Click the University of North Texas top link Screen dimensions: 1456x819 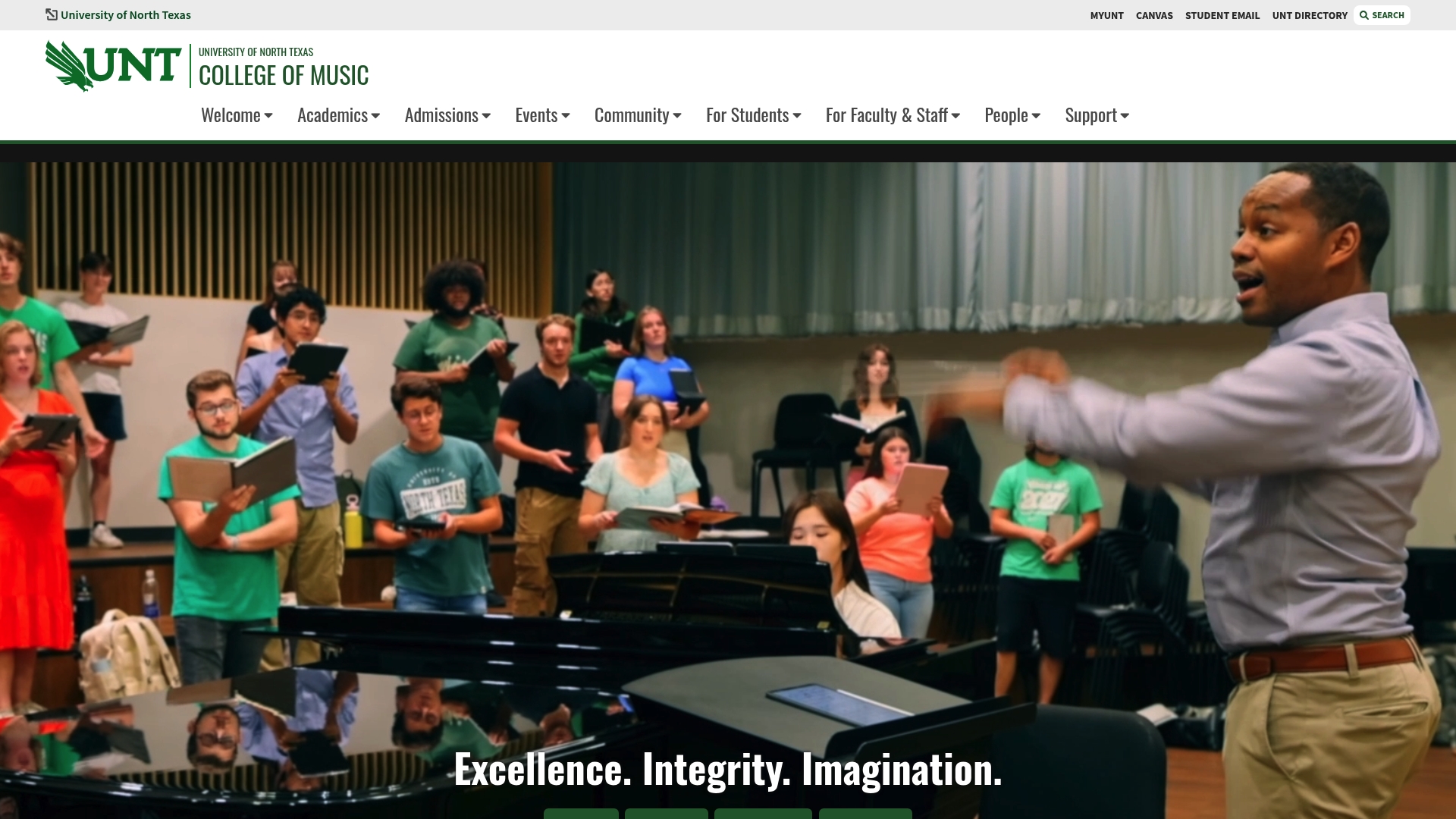point(125,15)
